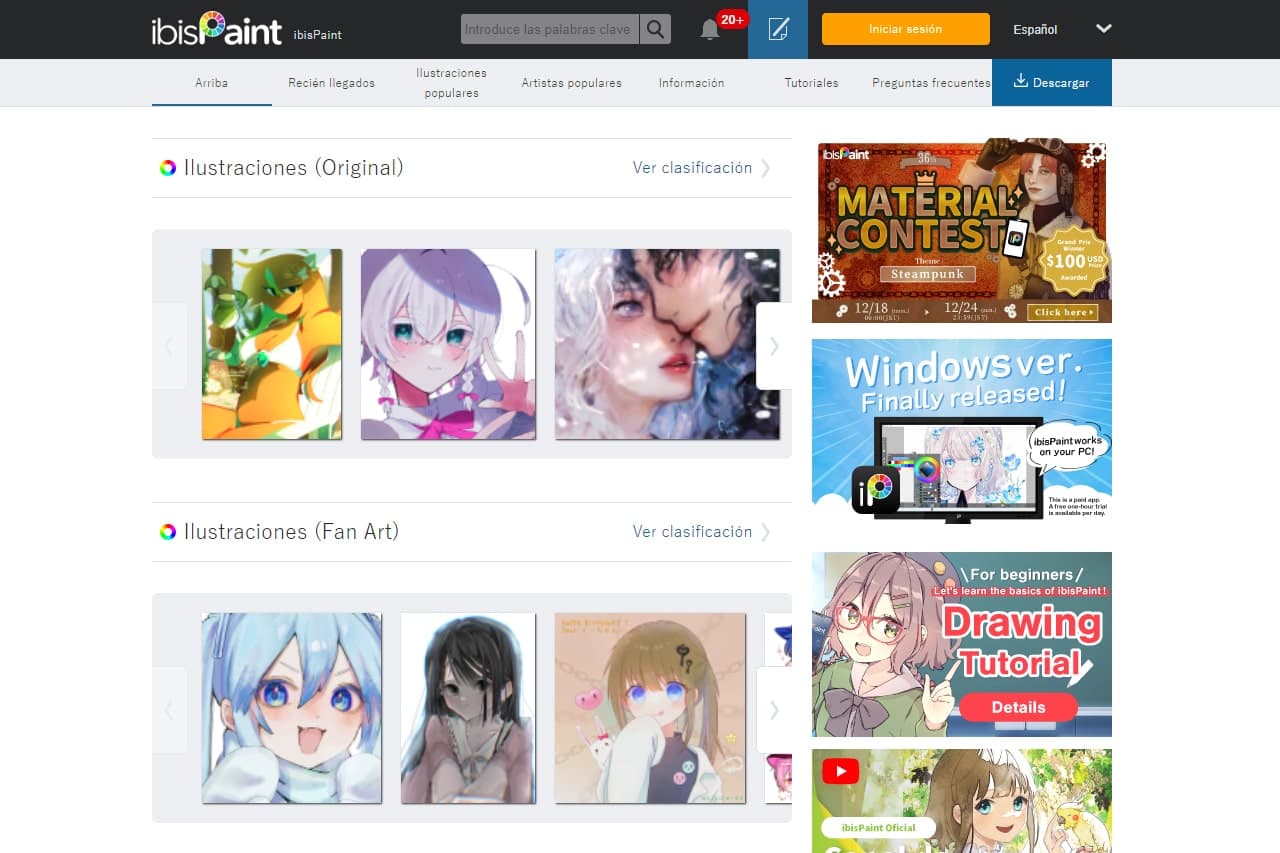Click the color wheel beside Ilustraciones (Original)
Viewport: 1280px width, 853px height.
click(x=168, y=168)
